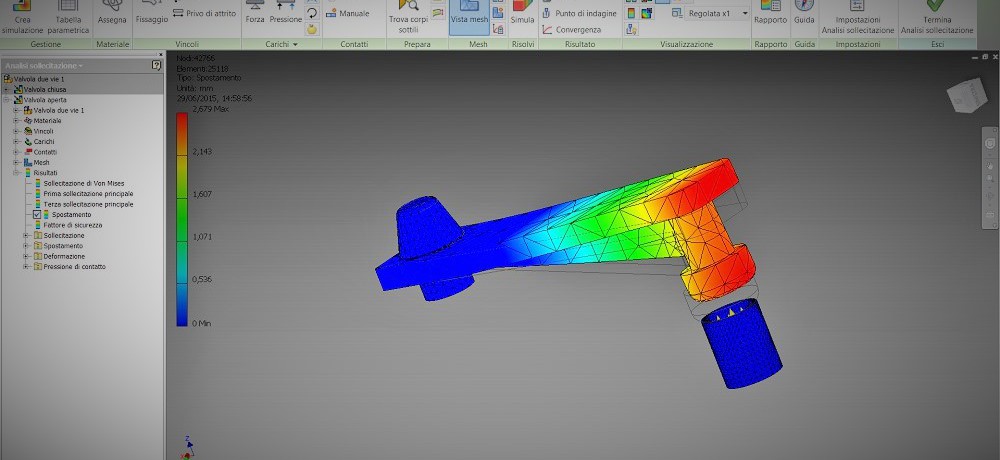Uncheck the Spostamento result checkbox

point(37,215)
